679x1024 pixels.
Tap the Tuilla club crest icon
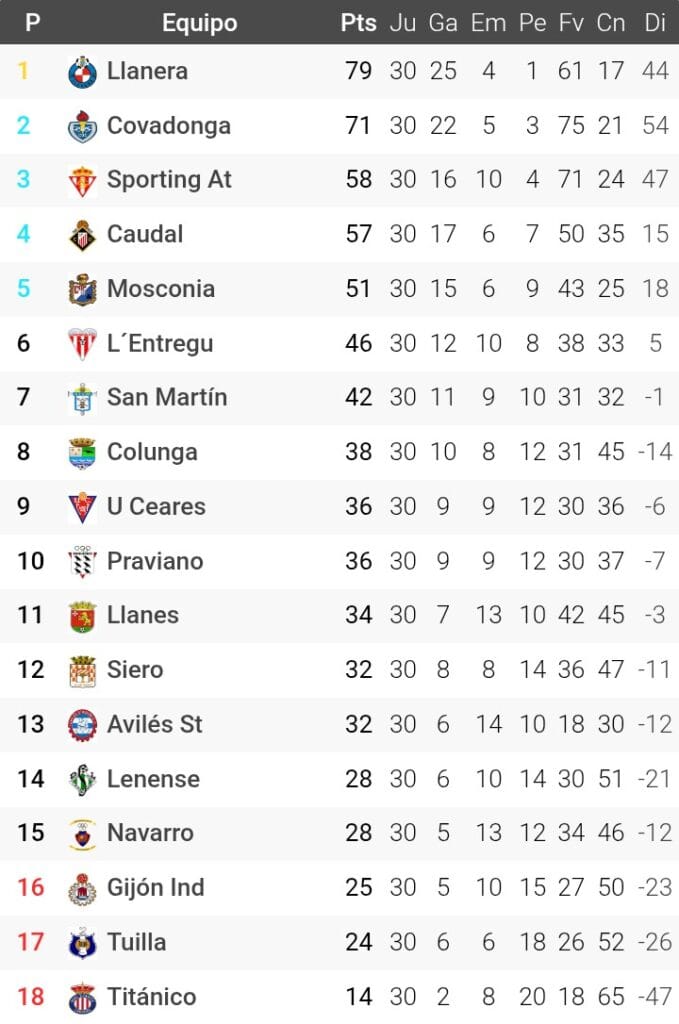coord(82,942)
